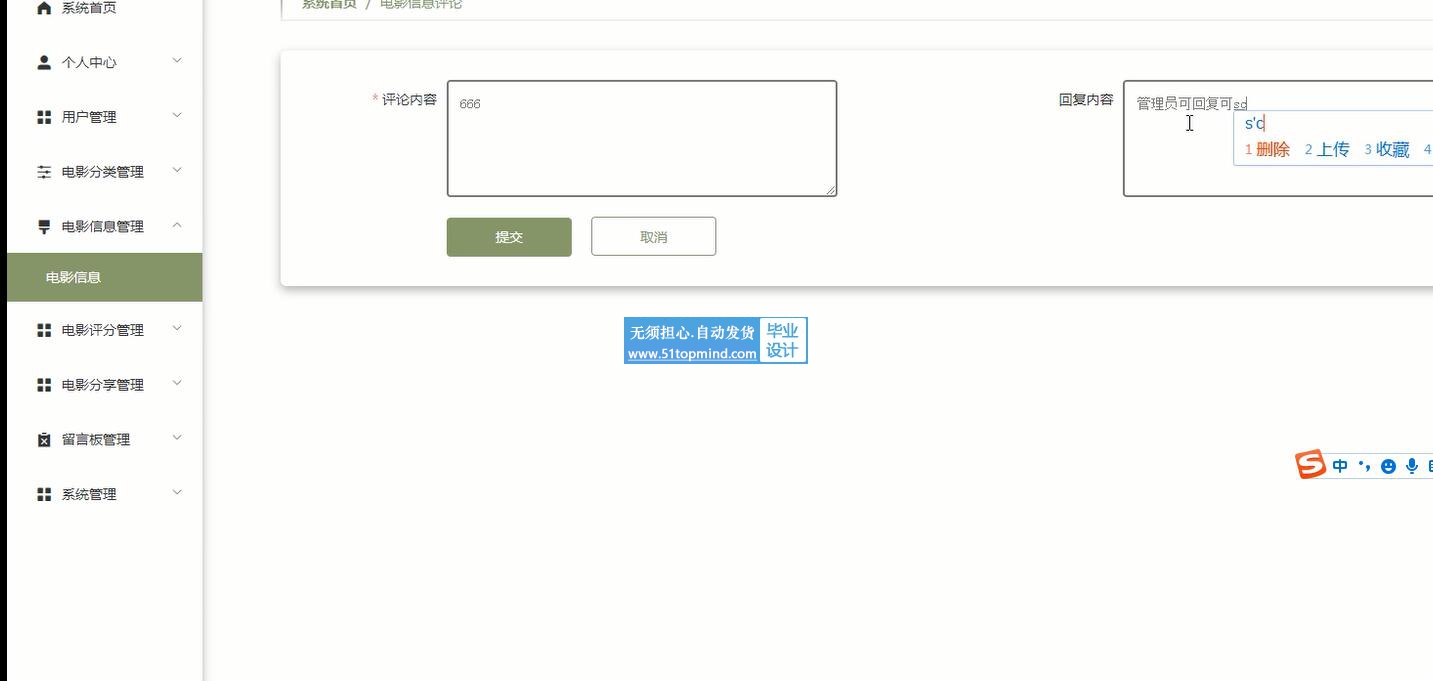Click the 提交 button
This screenshot has width=1433, height=681.
(x=509, y=237)
